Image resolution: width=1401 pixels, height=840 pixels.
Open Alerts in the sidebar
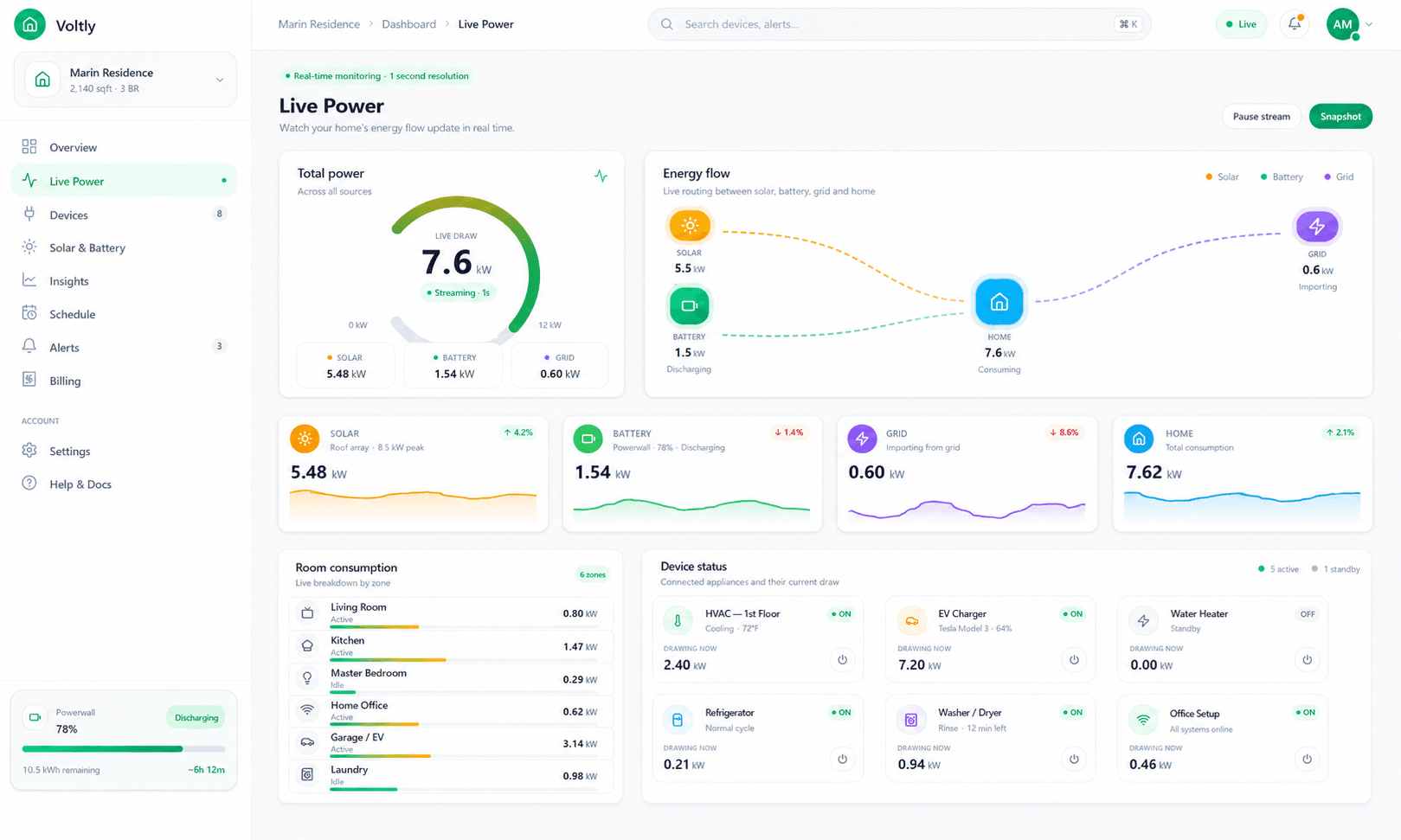pyautogui.click(x=124, y=347)
